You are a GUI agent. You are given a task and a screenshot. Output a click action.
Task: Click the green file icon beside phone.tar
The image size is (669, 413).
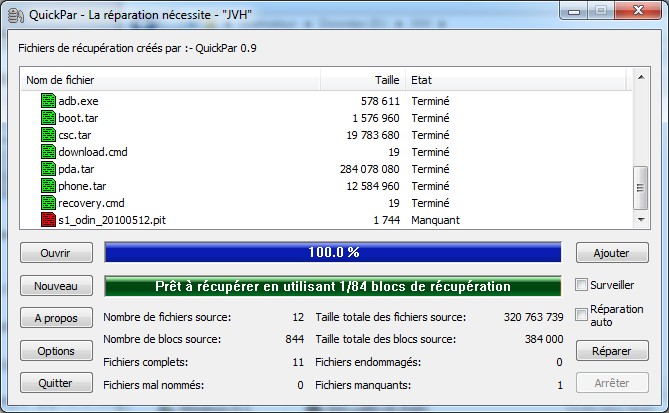point(48,186)
